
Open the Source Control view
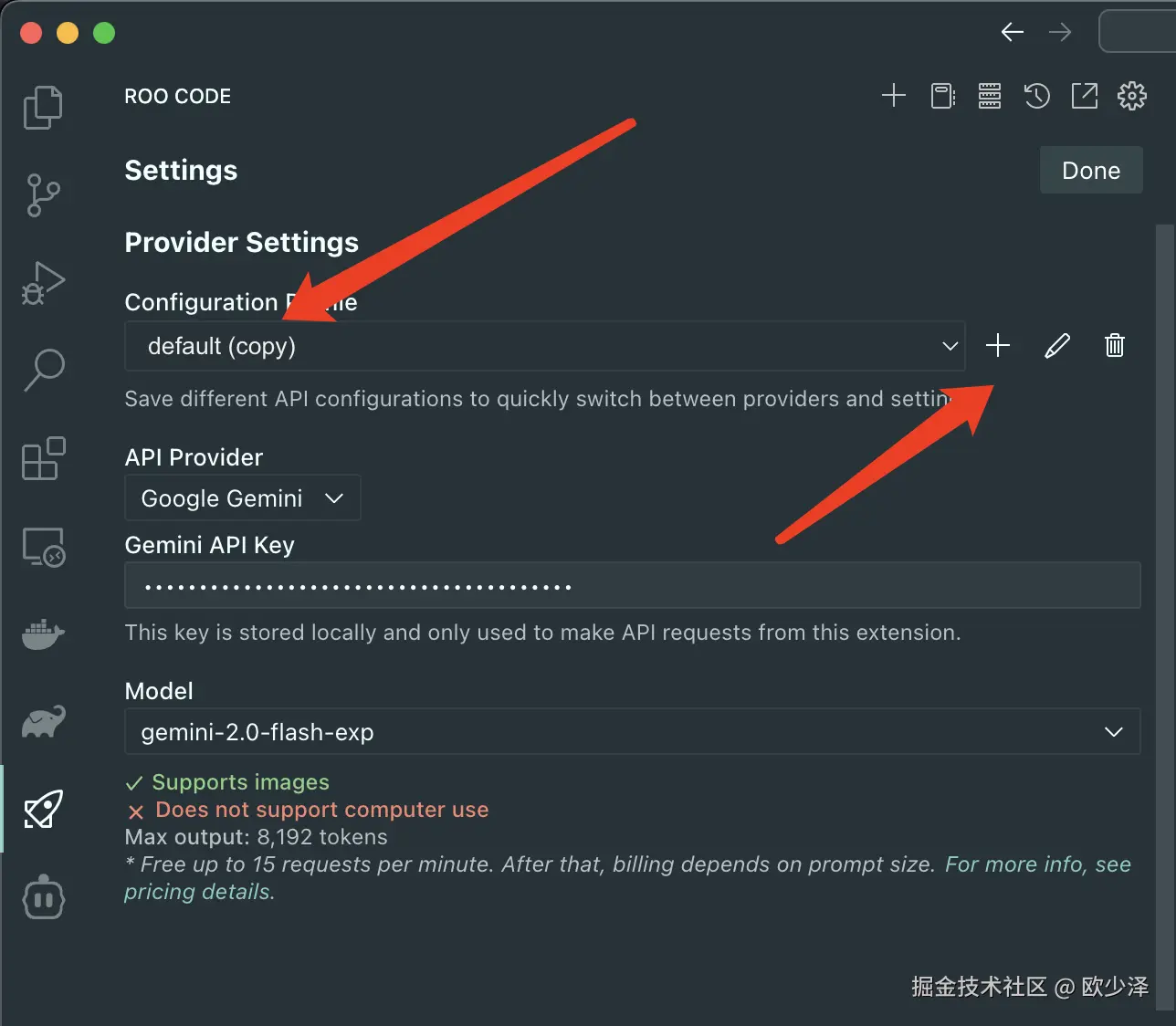[x=43, y=195]
